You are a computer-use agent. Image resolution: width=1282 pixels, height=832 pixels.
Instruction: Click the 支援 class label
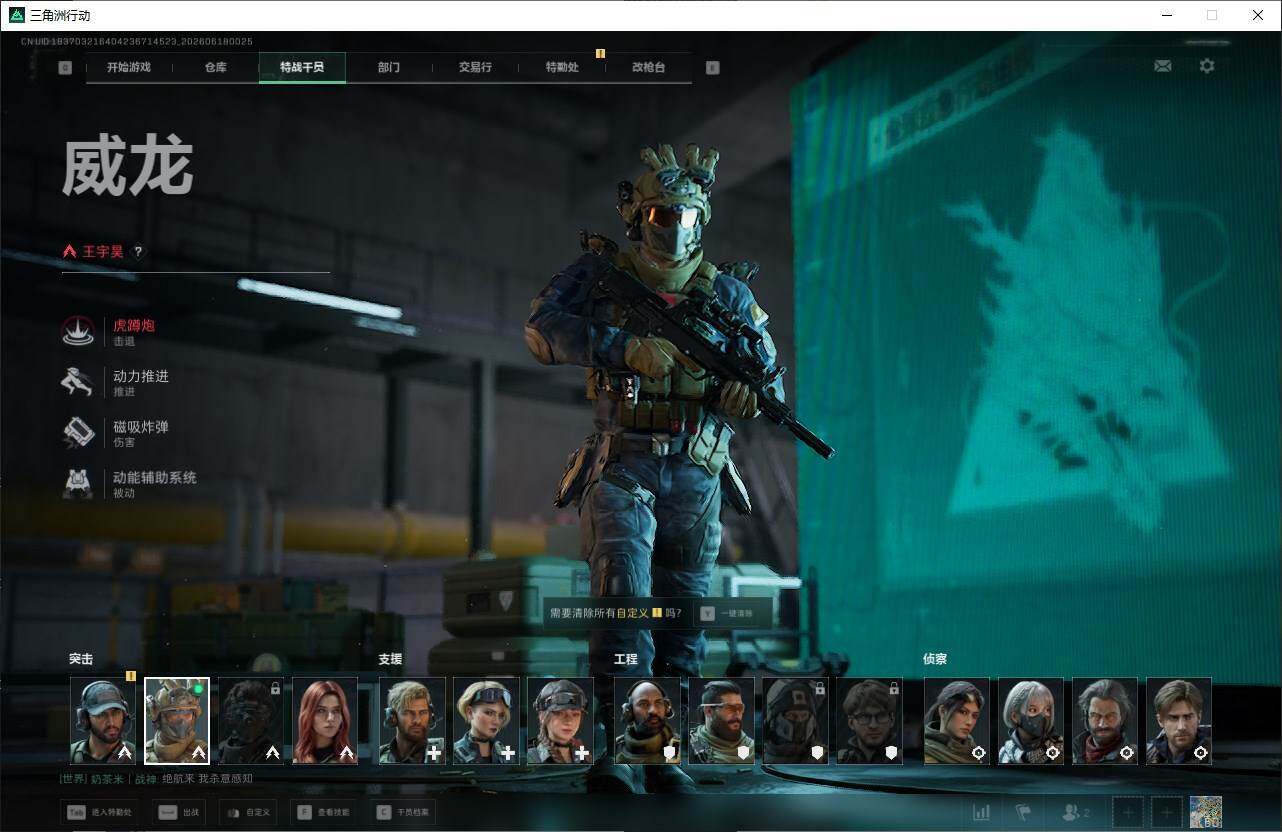(390, 659)
